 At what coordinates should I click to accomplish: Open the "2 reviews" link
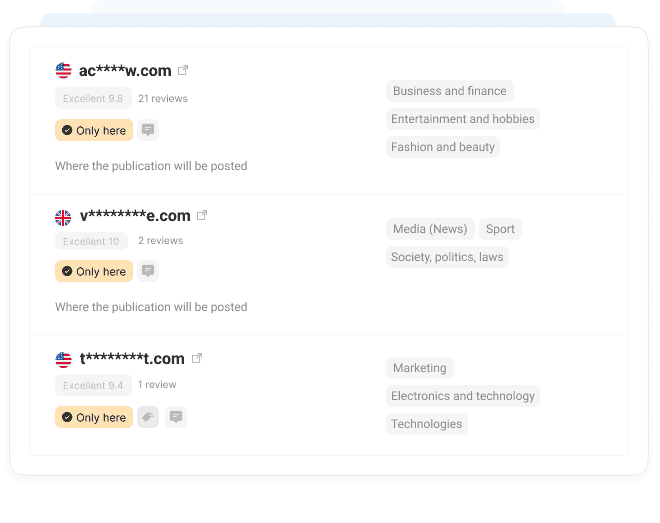coord(160,241)
